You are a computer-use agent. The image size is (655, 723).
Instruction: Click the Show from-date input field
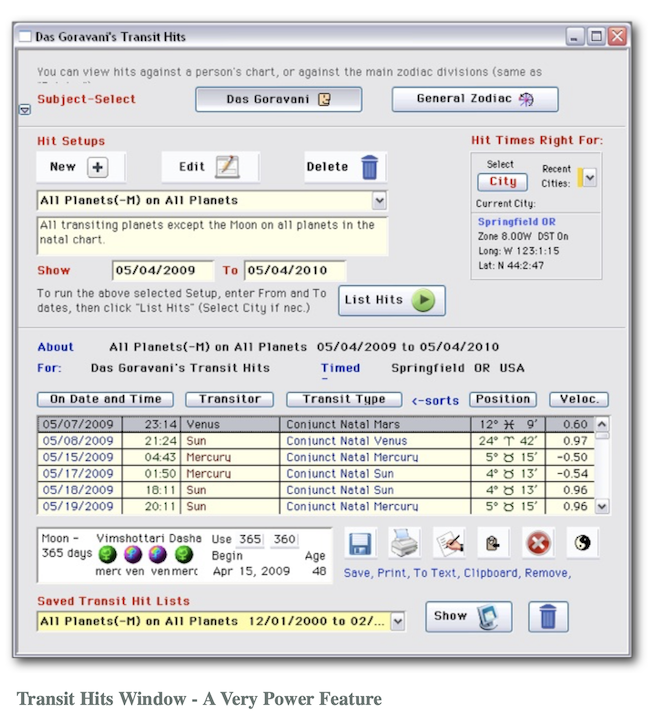(x=163, y=270)
